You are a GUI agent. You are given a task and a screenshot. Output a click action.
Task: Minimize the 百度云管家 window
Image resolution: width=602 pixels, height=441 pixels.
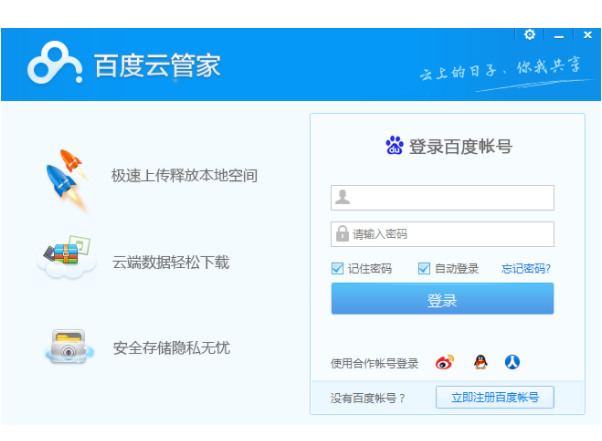click(x=559, y=36)
